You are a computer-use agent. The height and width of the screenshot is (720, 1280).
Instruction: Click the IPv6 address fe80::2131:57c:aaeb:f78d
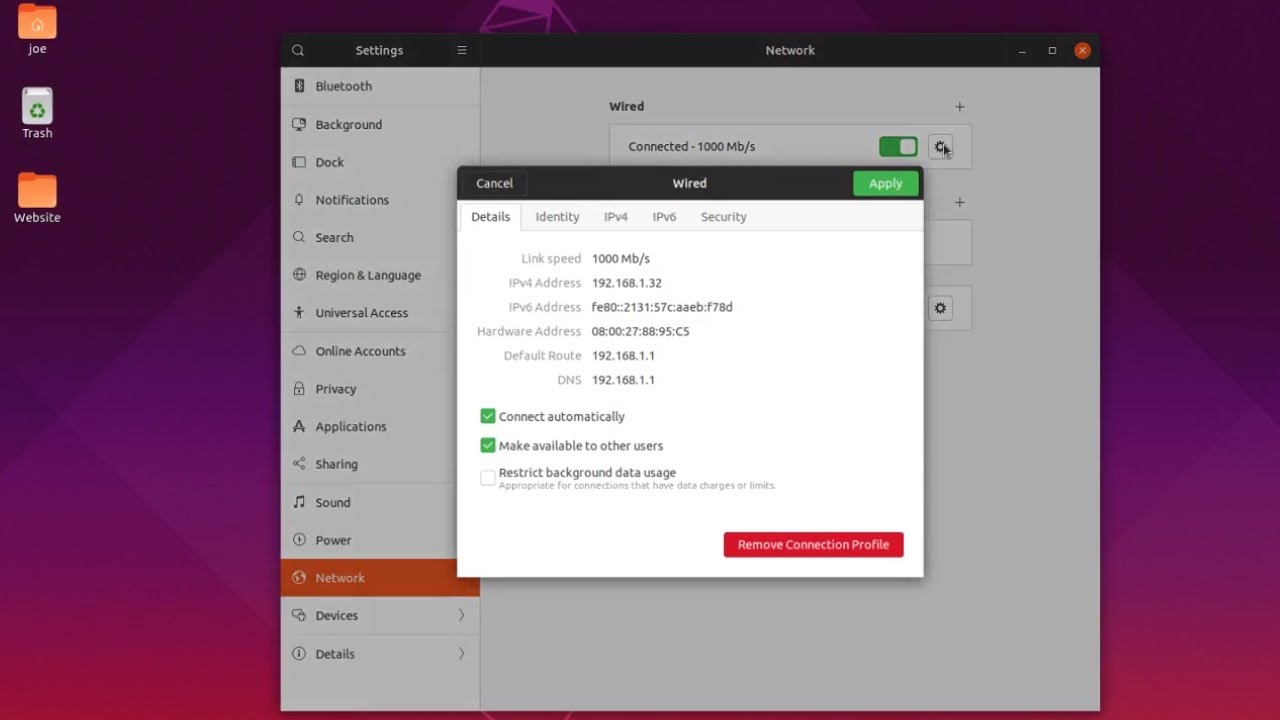click(x=662, y=307)
